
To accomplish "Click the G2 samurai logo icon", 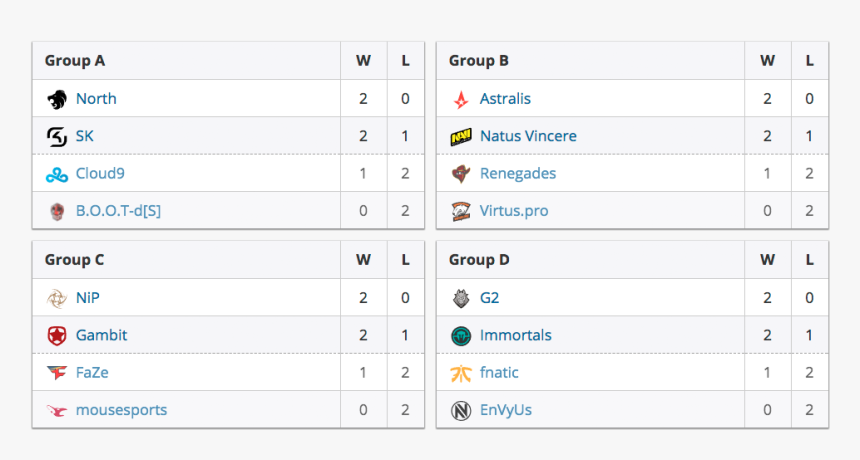I will pos(461,298).
